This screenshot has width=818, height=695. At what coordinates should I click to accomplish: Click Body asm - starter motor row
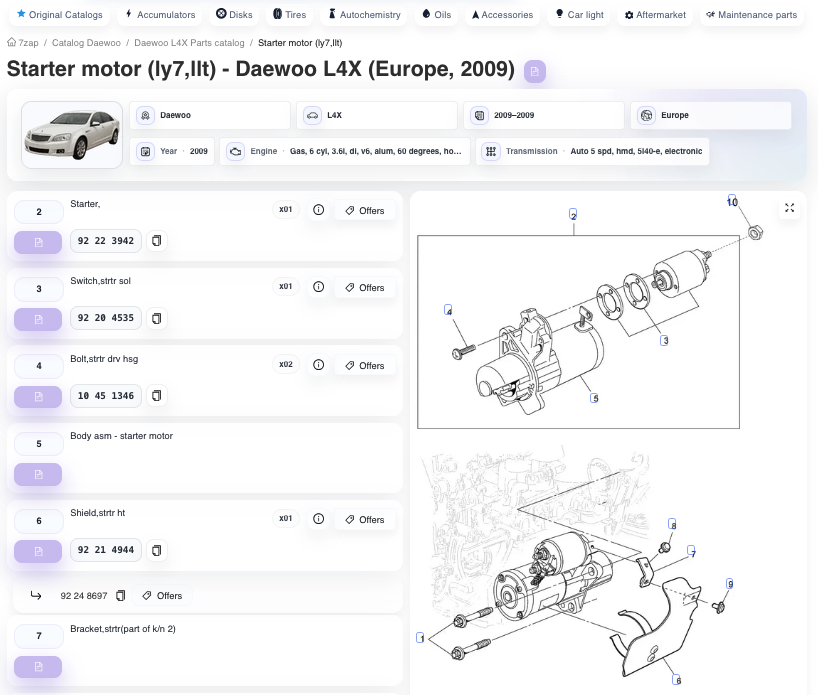[204, 458]
